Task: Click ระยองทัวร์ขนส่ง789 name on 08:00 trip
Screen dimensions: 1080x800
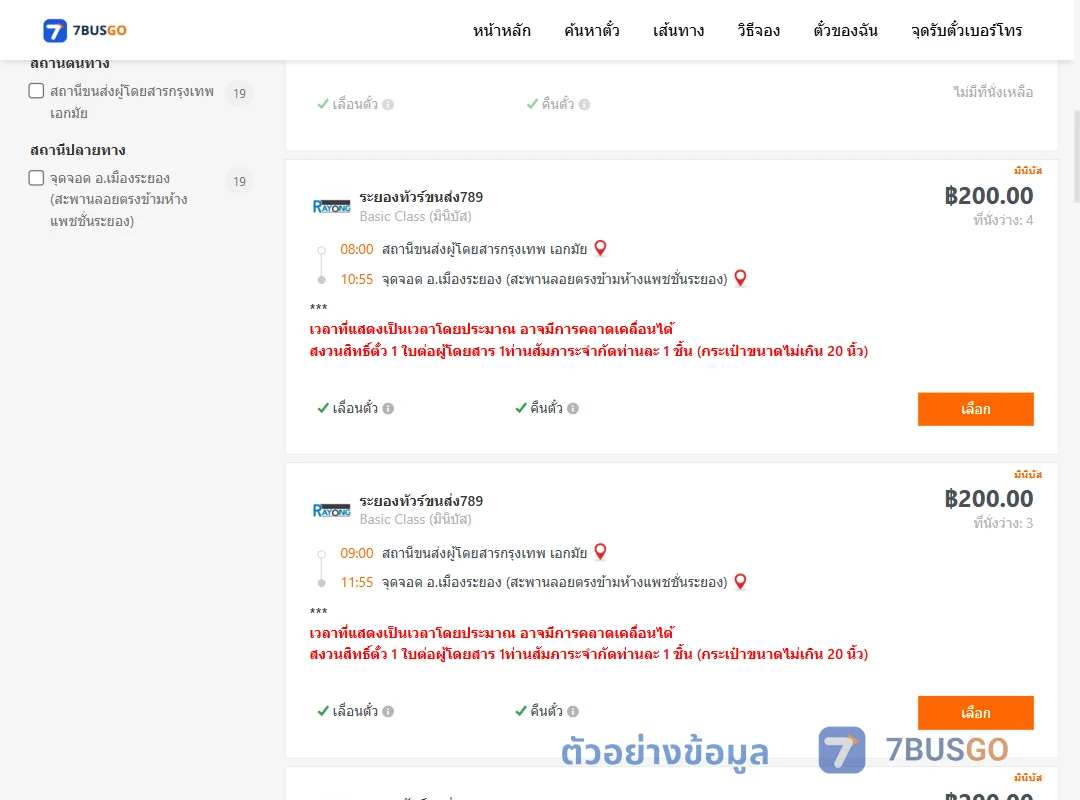Action: (421, 197)
